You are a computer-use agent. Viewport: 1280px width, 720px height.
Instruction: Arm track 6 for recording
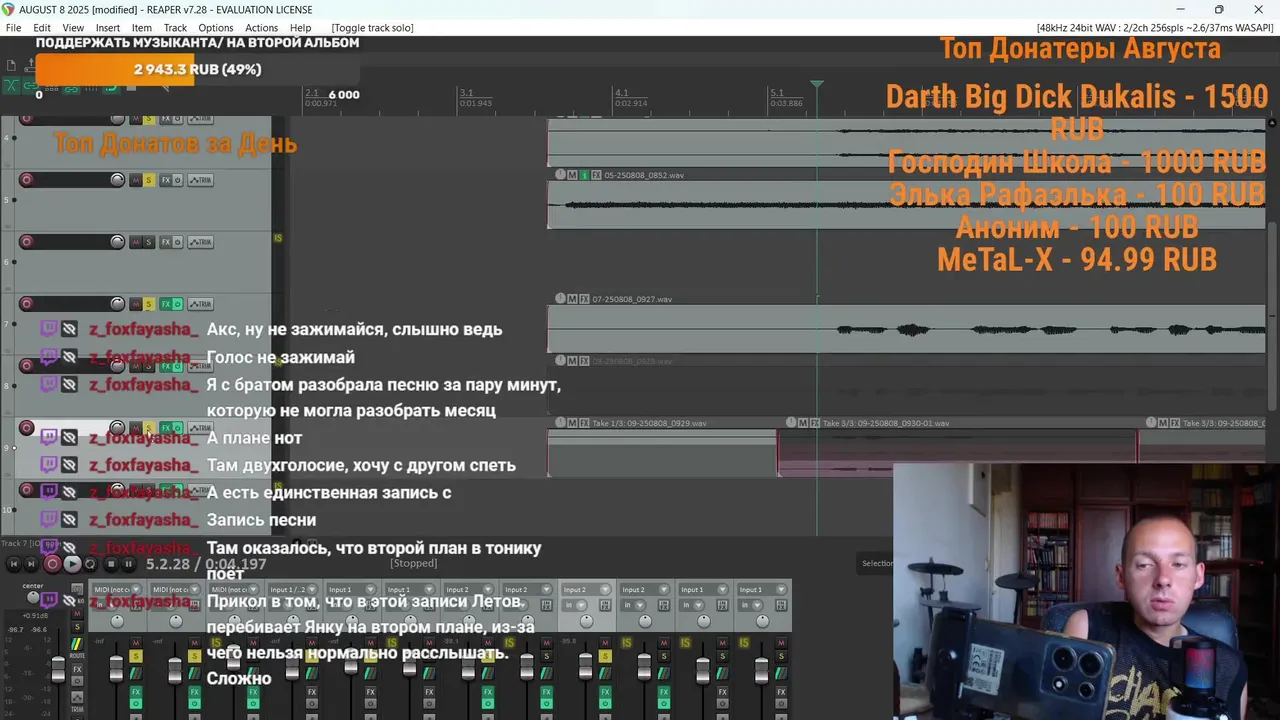coord(27,242)
